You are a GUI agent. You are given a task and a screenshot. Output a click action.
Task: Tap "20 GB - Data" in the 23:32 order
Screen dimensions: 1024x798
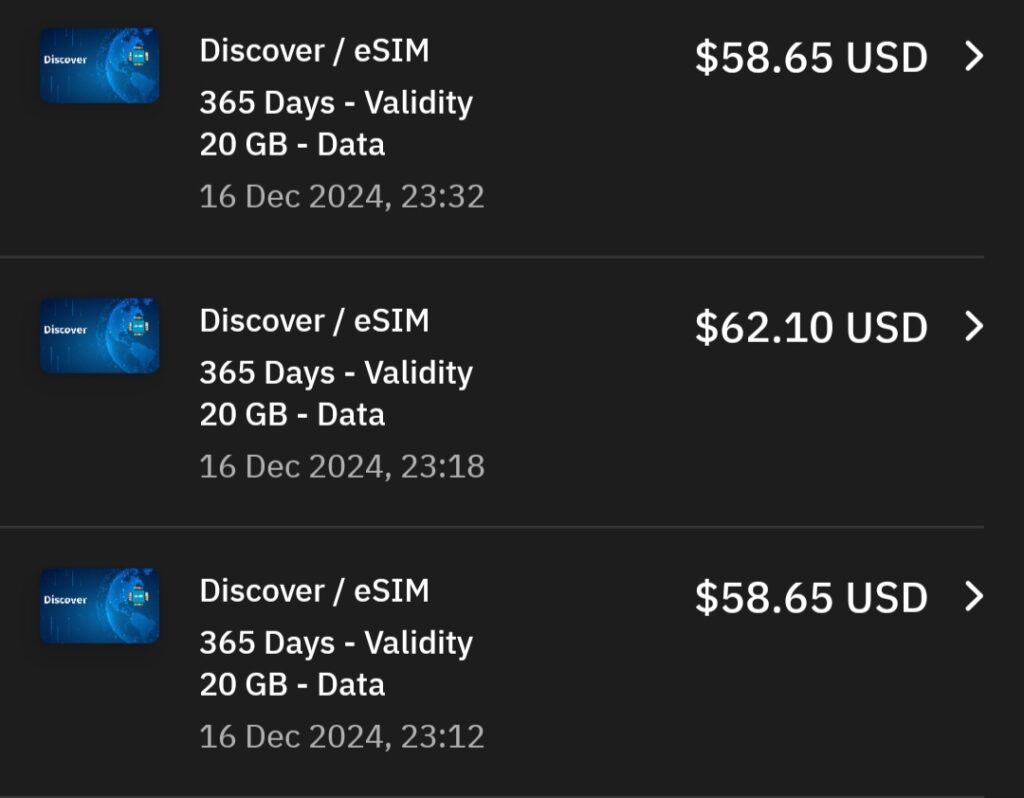point(292,145)
